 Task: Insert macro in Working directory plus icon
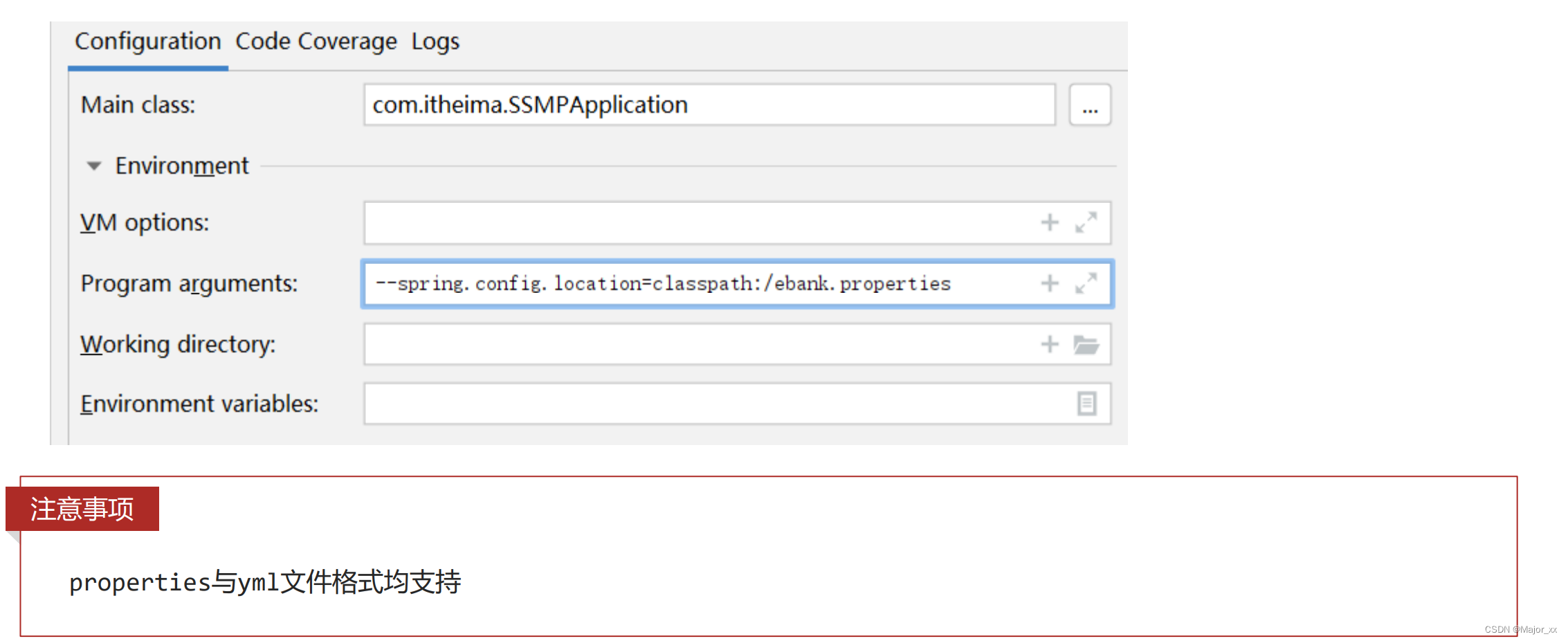tap(1050, 344)
